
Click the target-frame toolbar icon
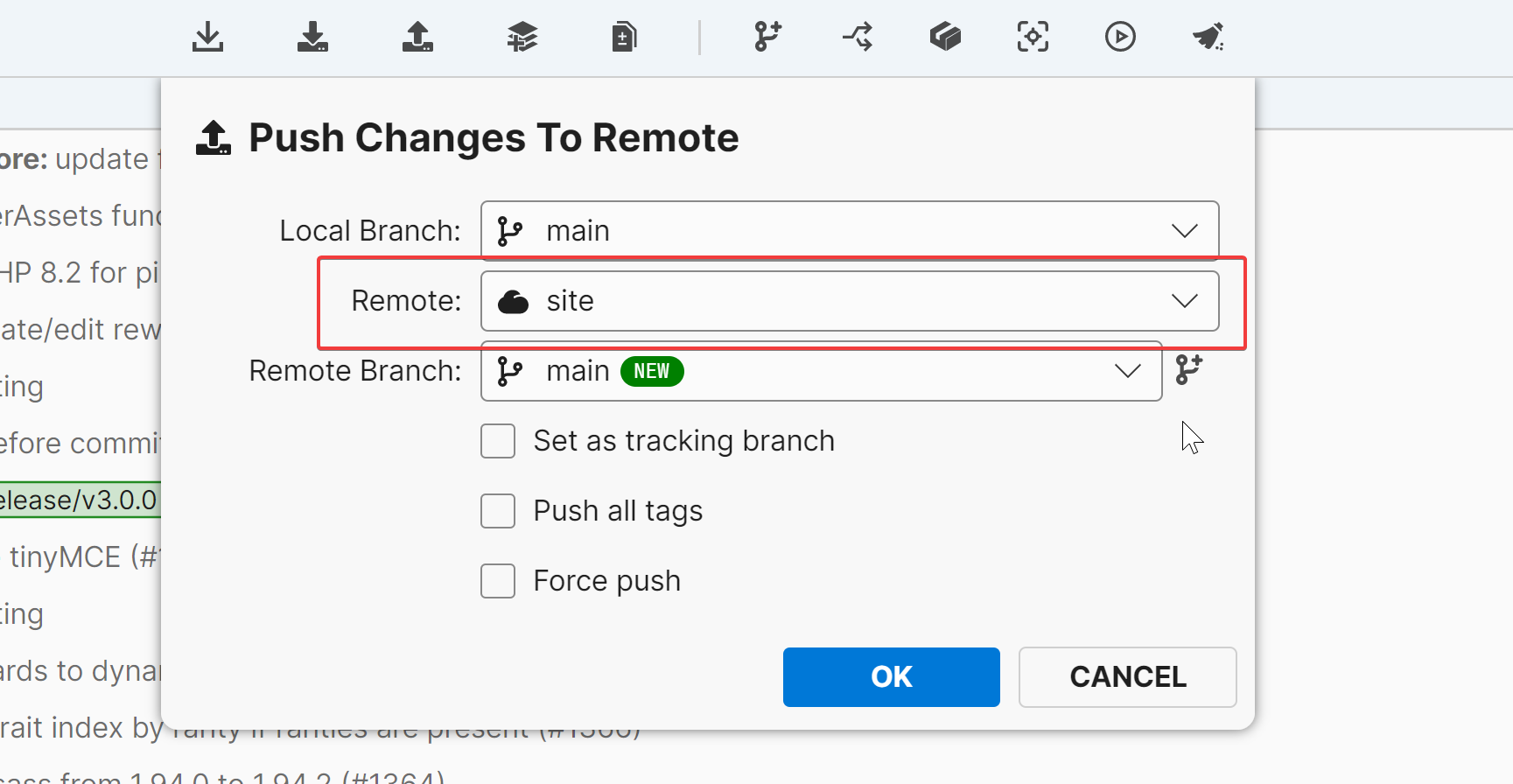pos(1033,37)
